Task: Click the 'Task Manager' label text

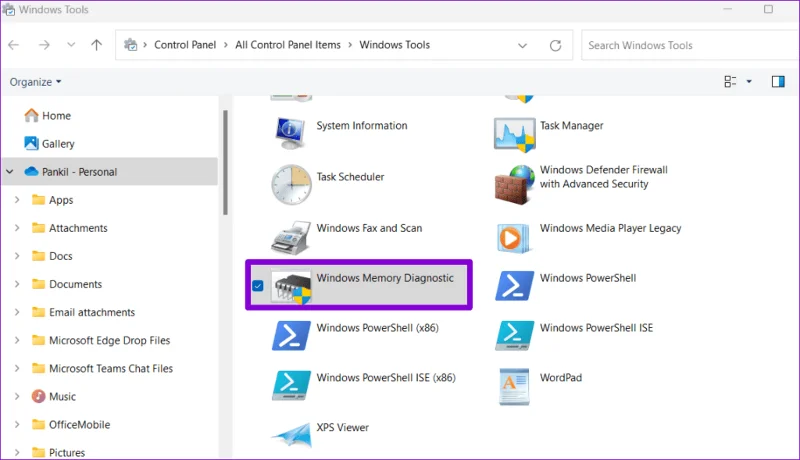Action: [571, 125]
